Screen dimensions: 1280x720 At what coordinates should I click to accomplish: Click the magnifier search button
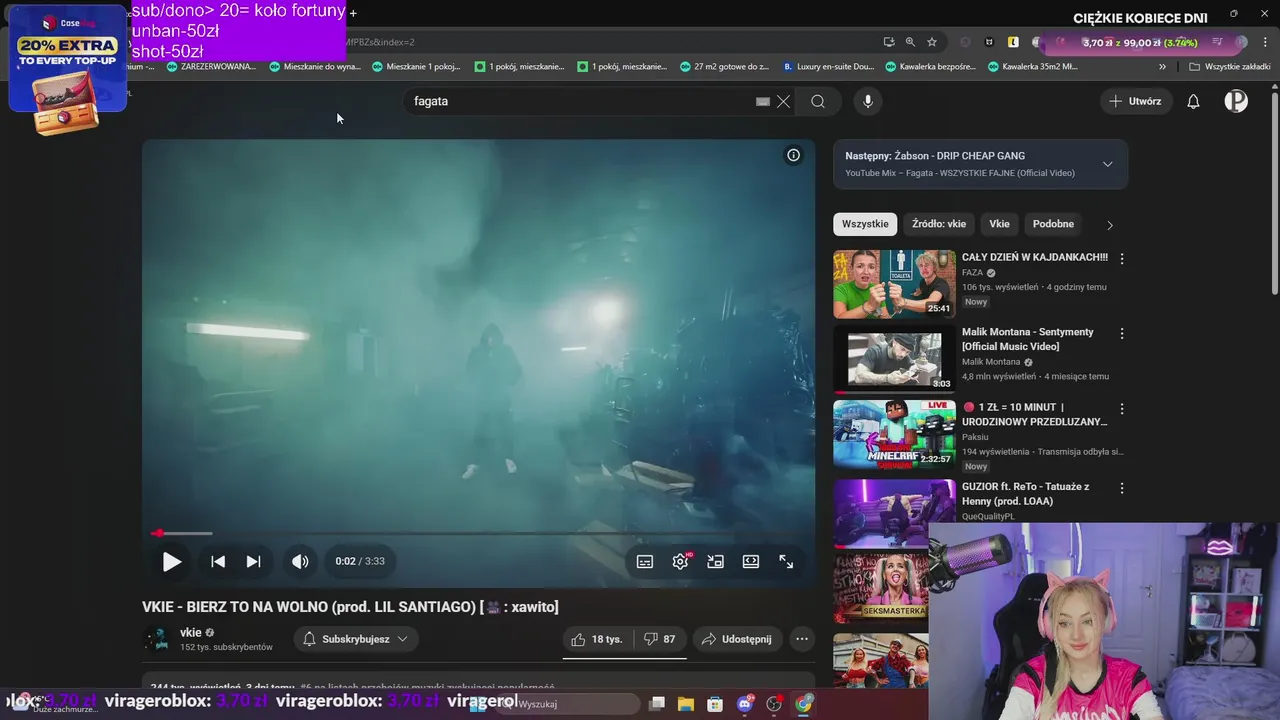click(818, 101)
